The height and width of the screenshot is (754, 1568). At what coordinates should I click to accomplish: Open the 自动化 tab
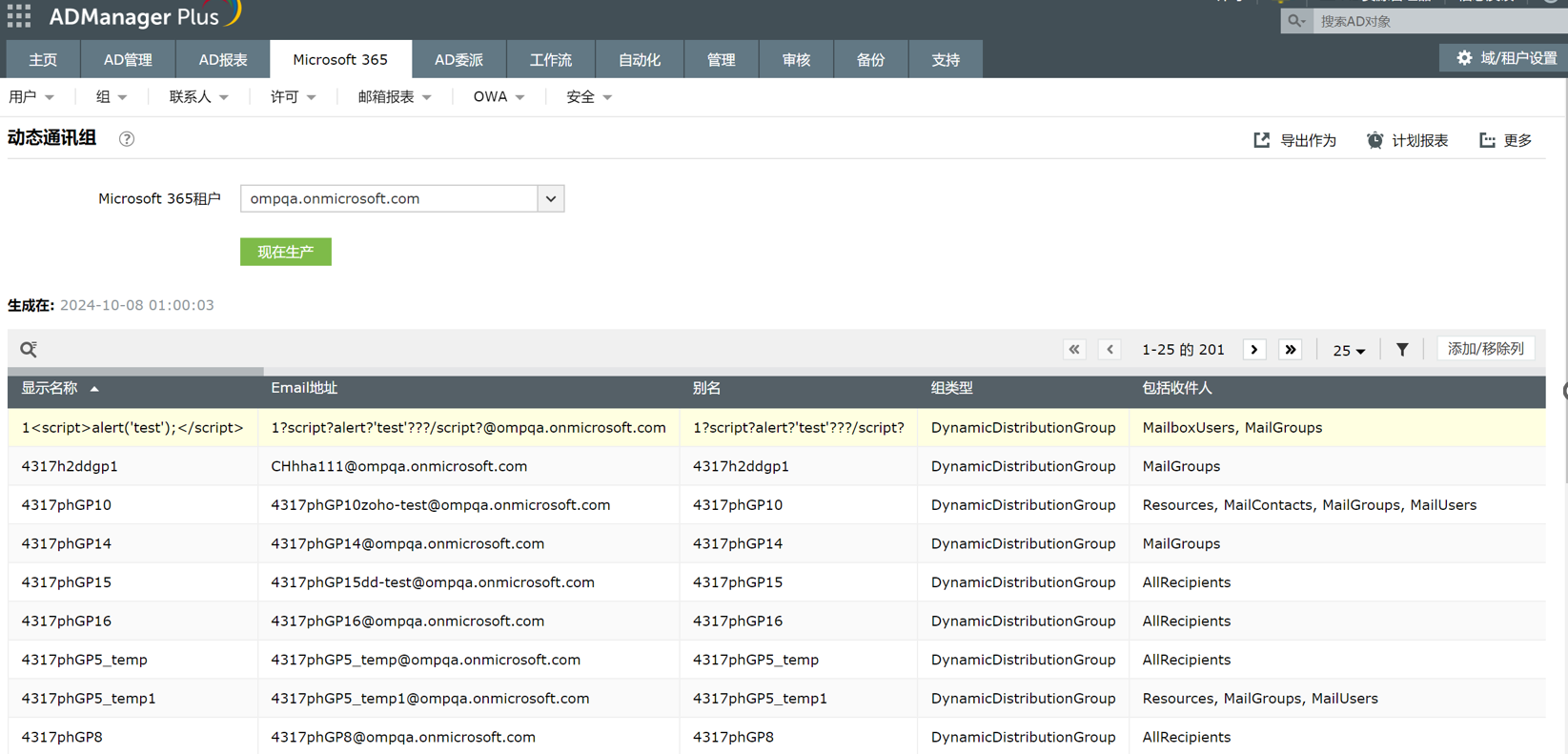(639, 59)
